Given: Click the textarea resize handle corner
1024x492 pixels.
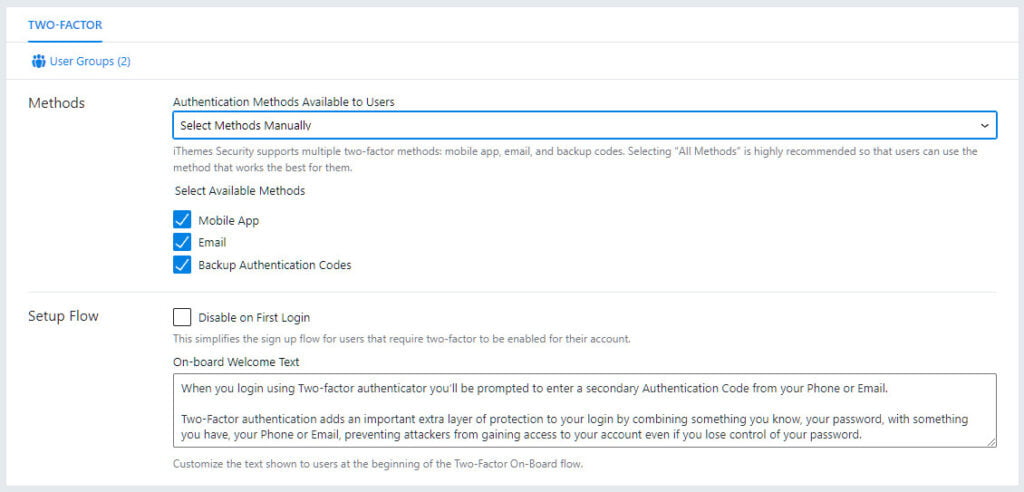Looking at the screenshot, I should tap(991, 442).
